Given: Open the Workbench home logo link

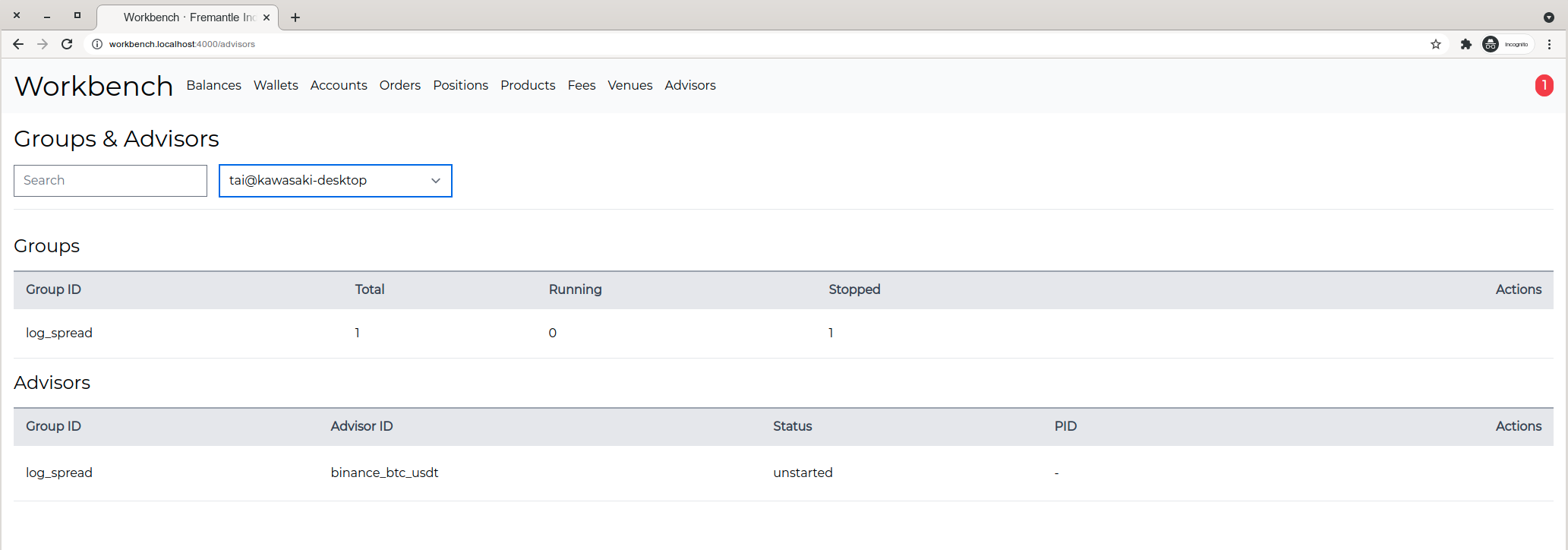Looking at the screenshot, I should tap(94, 86).
